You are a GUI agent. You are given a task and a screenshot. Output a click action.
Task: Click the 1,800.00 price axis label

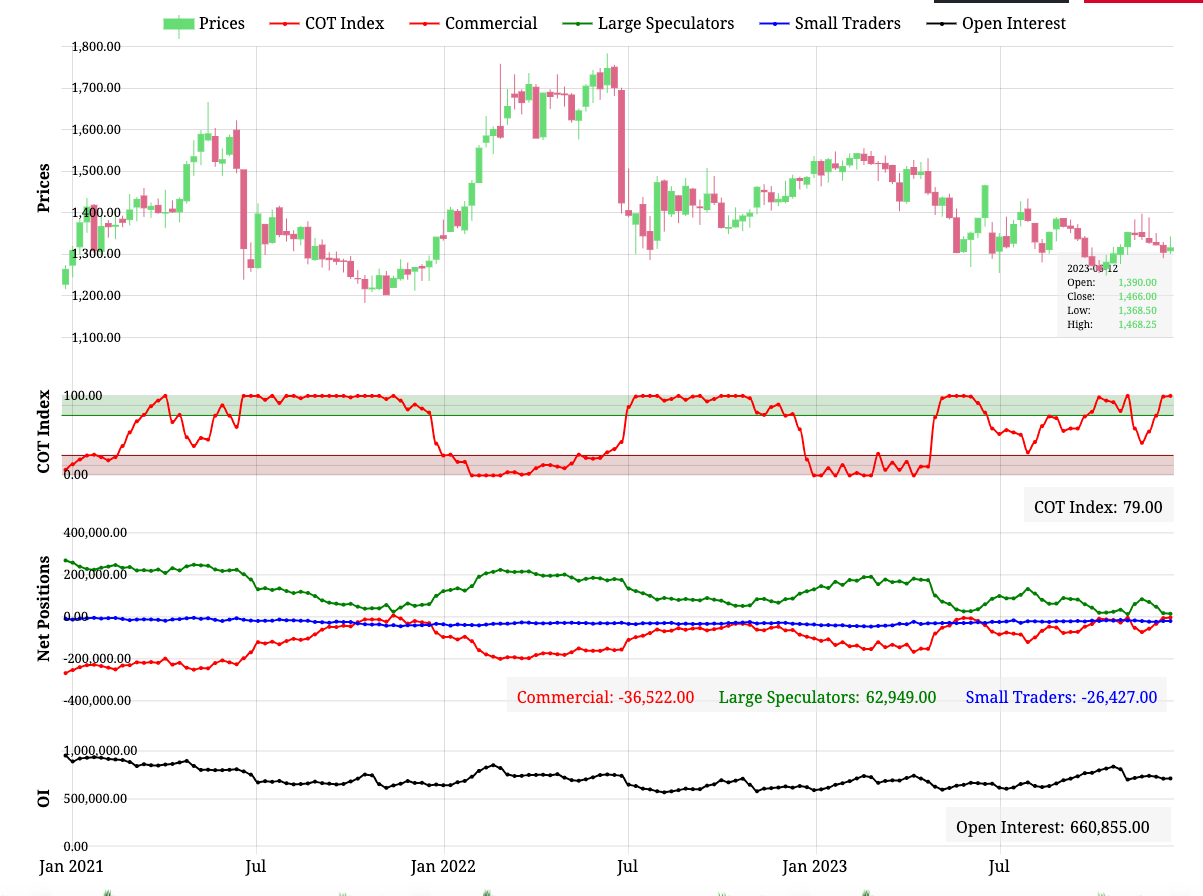pos(96,46)
